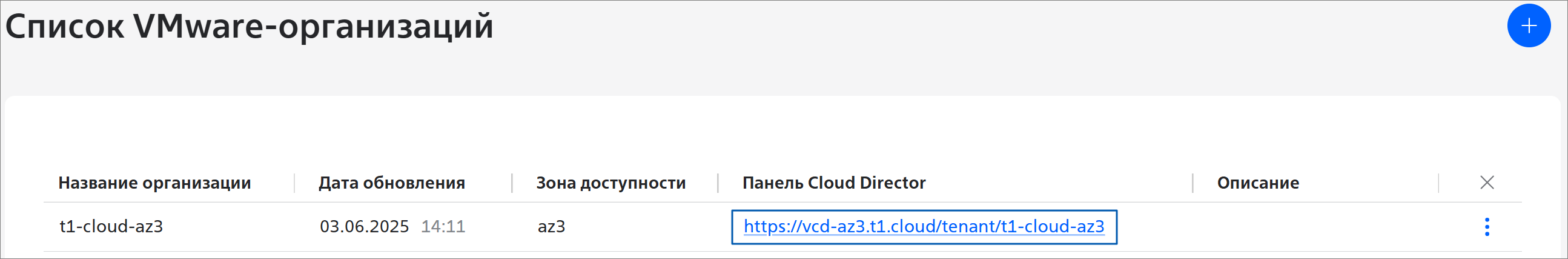Click the Зона доступности column header
Viewport: 1568px width, 259px height.
[x=610, y=183]
